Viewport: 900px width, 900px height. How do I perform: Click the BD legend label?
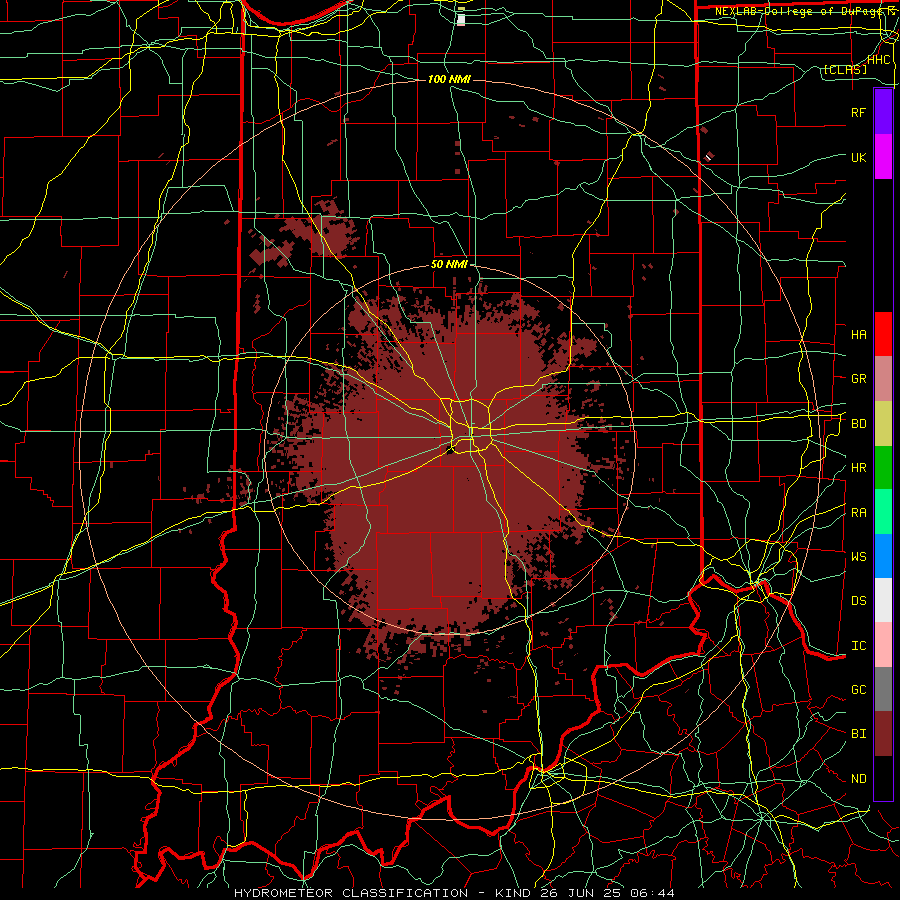pos(859,424)
